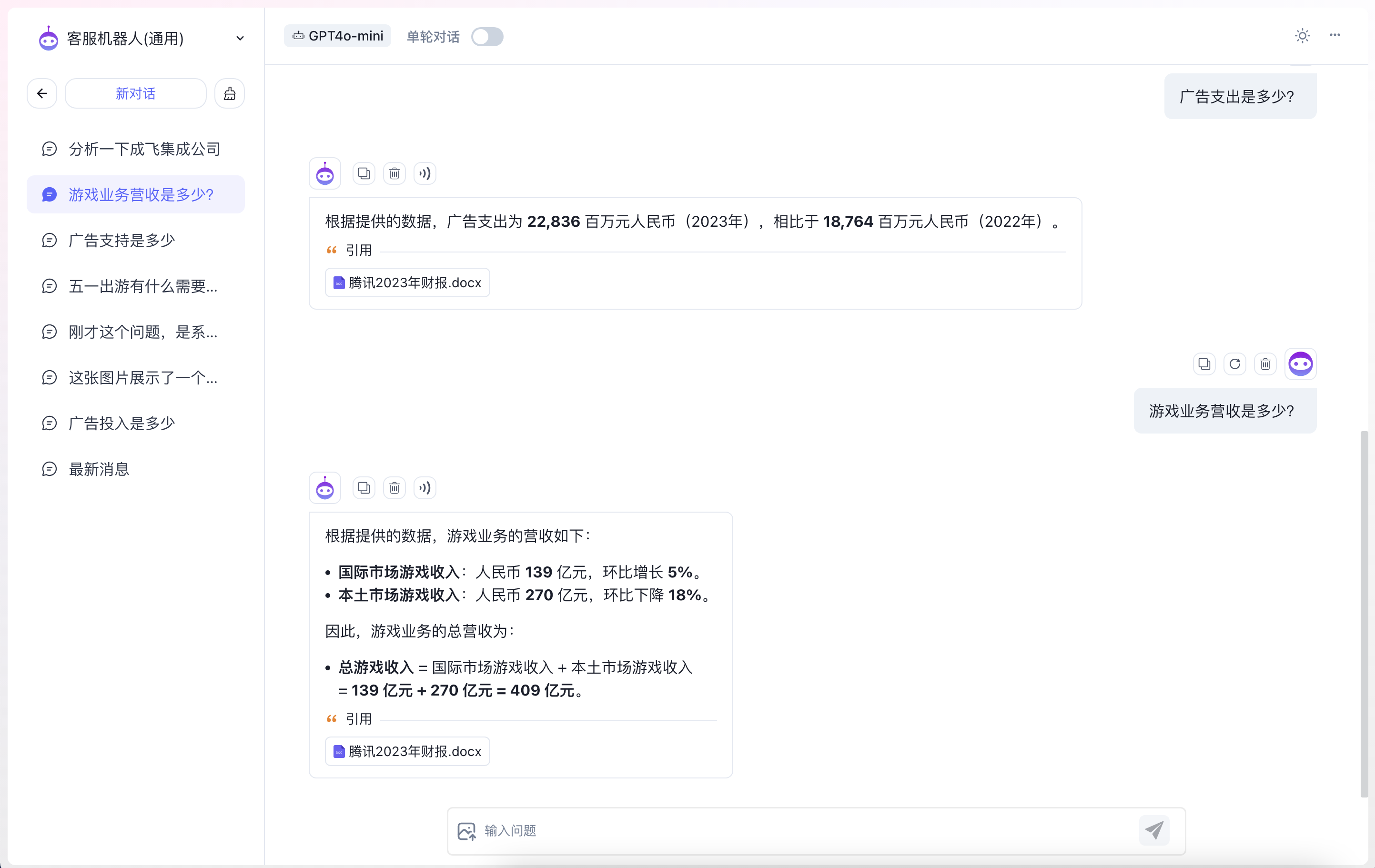Open the GPT4o-mini model selector
Viewport: 1375px width, 868px height.
[x=338, y=36]
